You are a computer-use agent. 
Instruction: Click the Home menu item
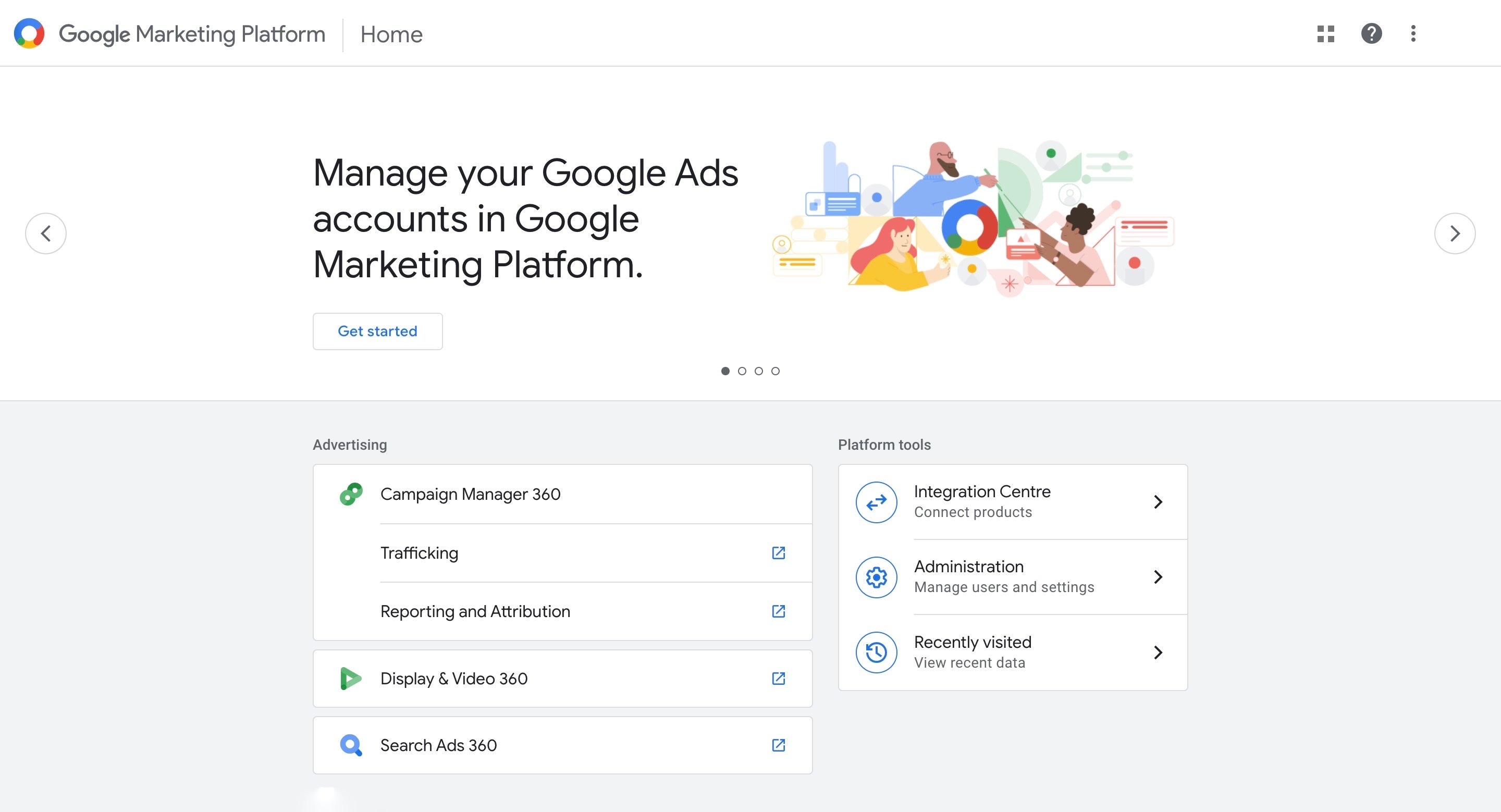(391, 34)
